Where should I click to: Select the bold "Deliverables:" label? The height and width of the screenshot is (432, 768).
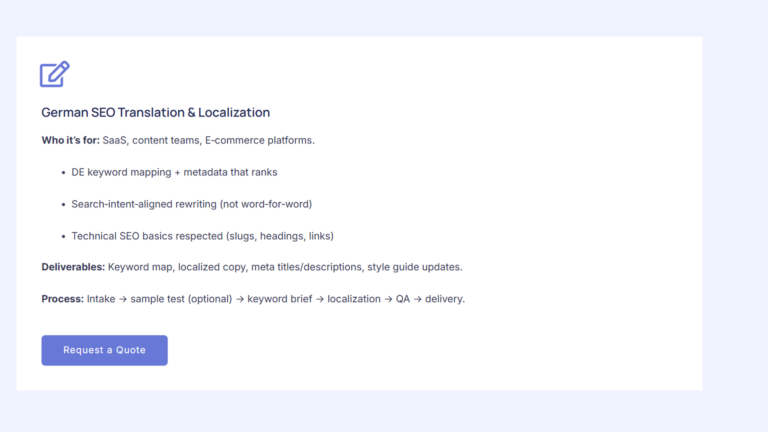pos(73,267)
